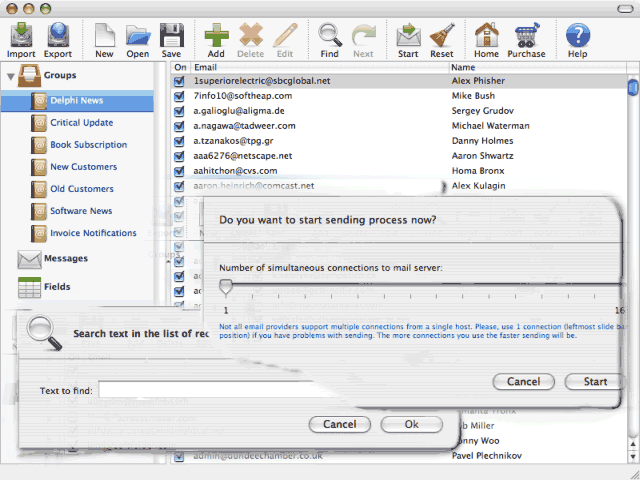Select the Invoice Notifications group
The image size is (640, 480).
pos(93,233)
